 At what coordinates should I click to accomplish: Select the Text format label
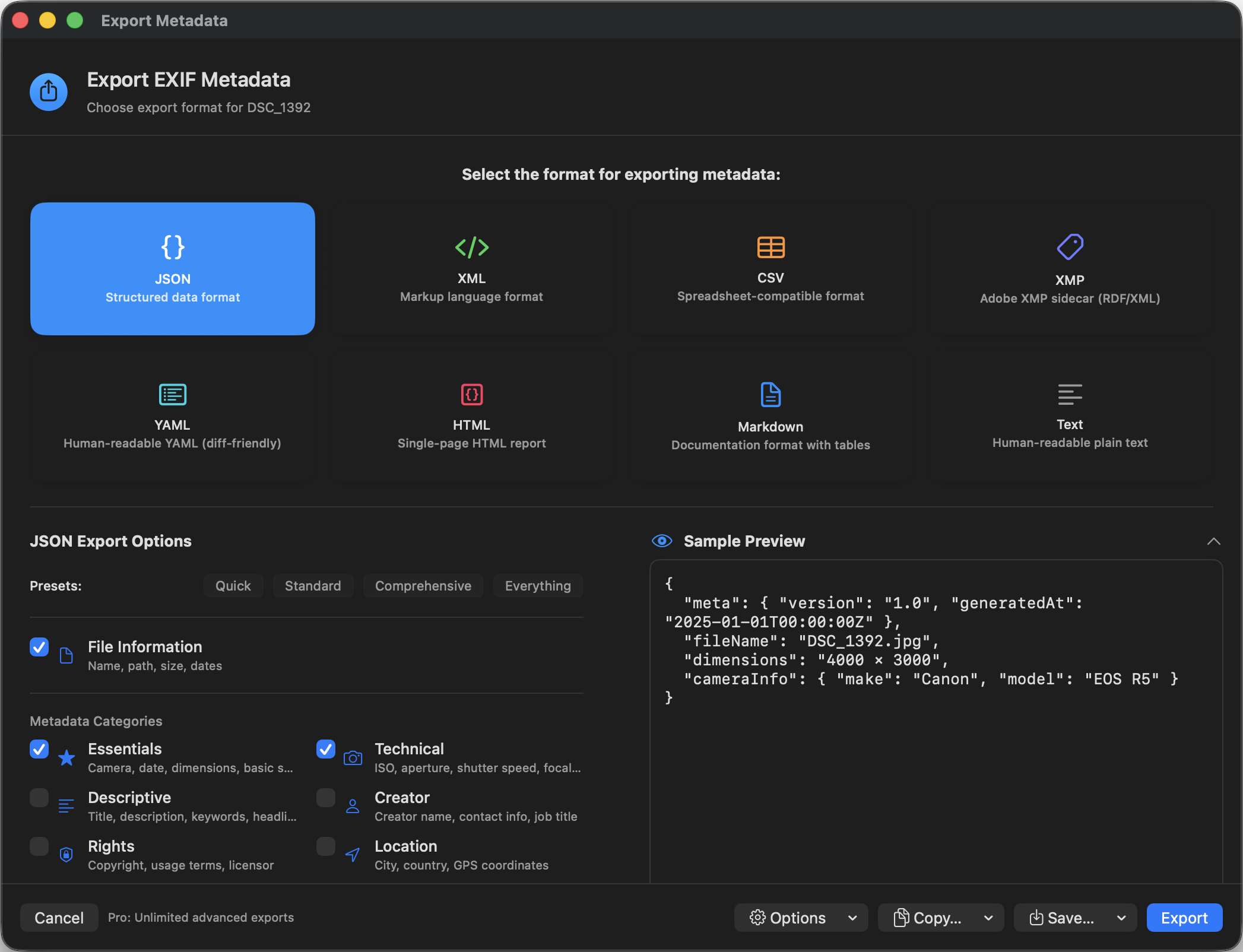1070,424
